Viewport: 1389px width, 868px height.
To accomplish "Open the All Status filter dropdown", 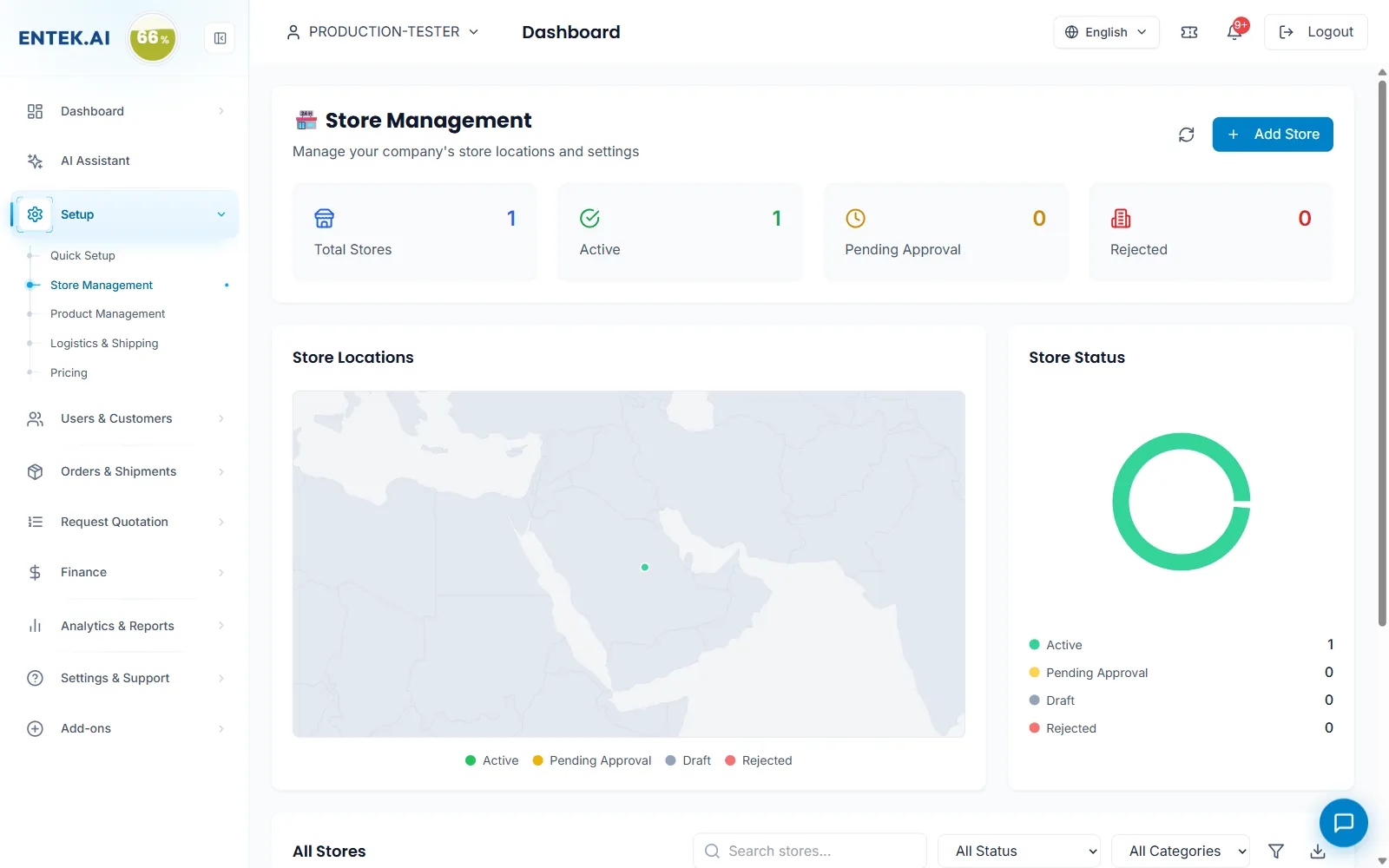I will (1019, 852).
